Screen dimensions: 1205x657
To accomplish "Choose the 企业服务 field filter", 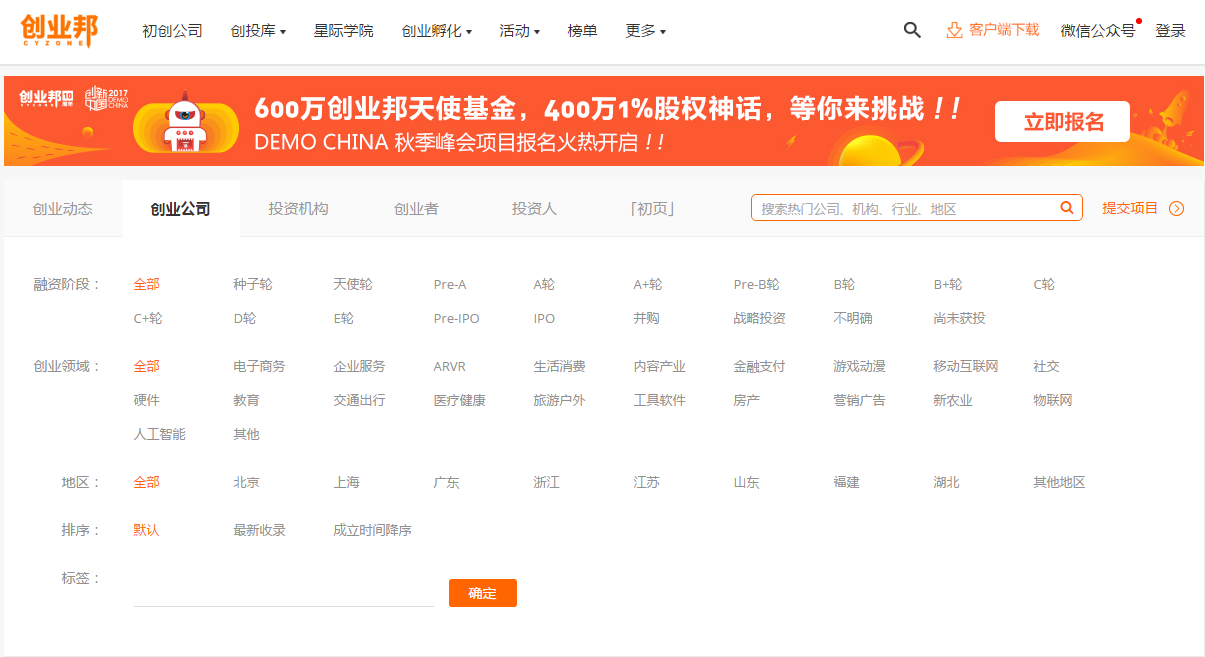I will click(359, 366).
